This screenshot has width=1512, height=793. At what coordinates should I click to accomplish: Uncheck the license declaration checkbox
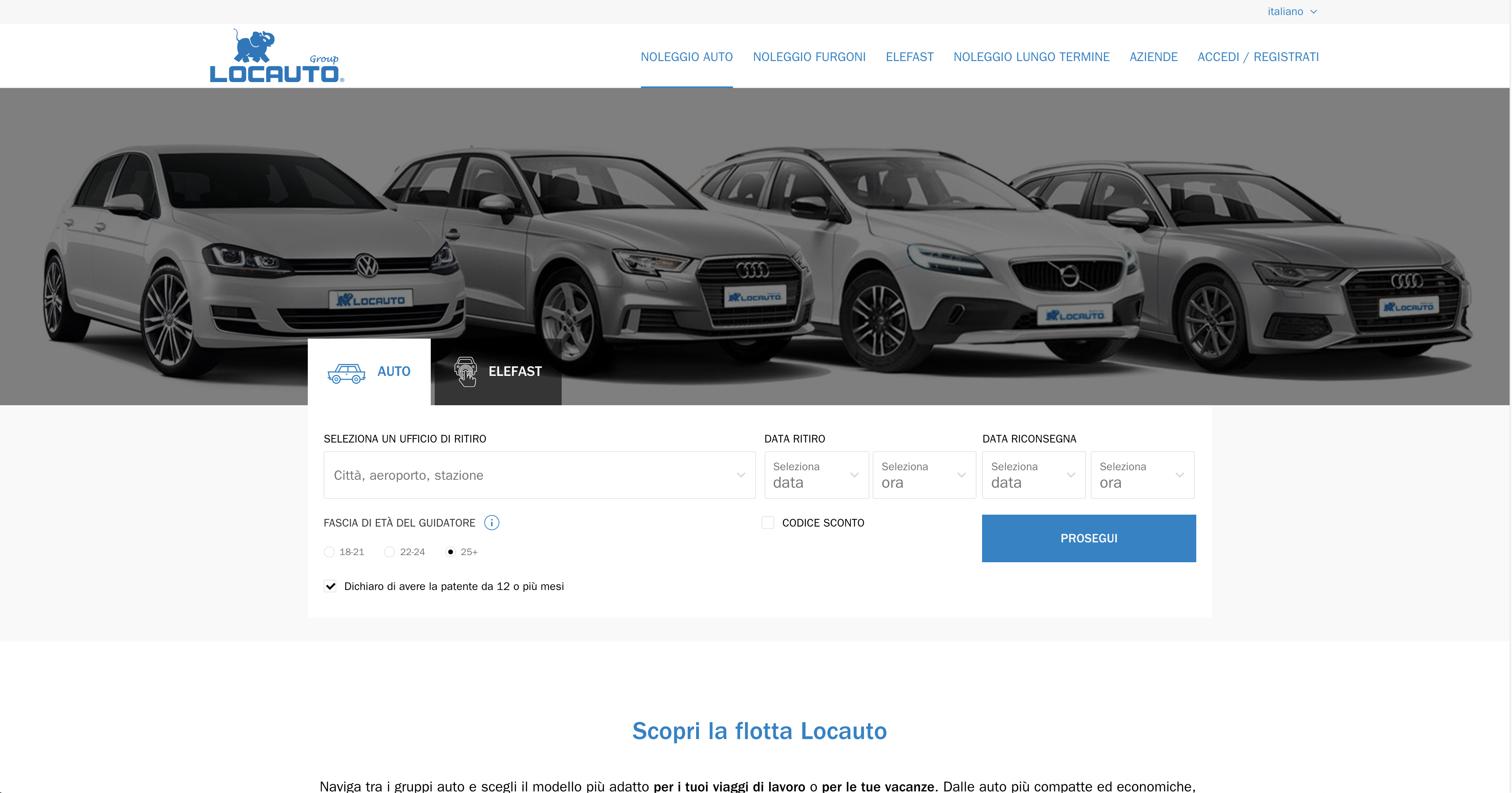click(x=330, y=586)
